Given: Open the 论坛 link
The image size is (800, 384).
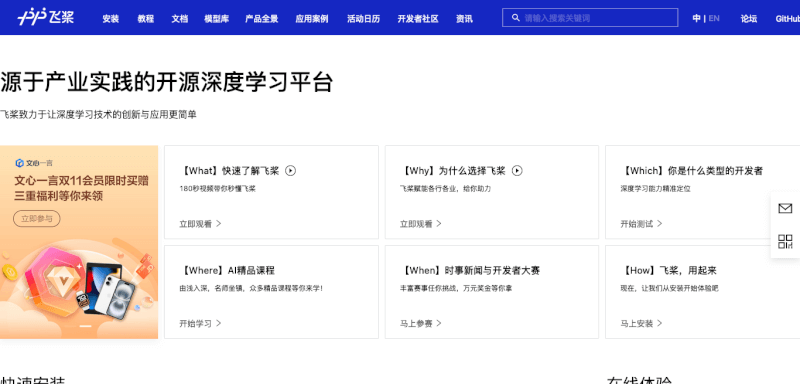Looking at the screenshot, I should click(748, 19).
